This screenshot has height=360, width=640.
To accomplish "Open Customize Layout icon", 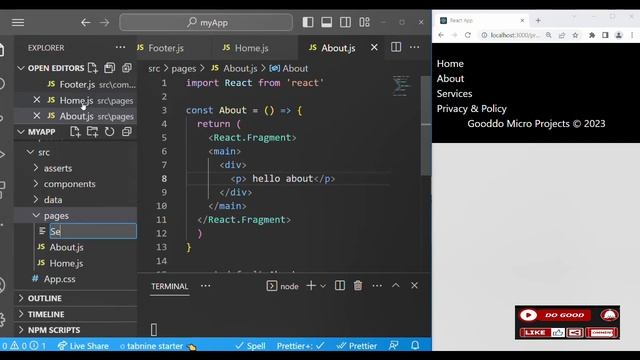I will (364, 22).
